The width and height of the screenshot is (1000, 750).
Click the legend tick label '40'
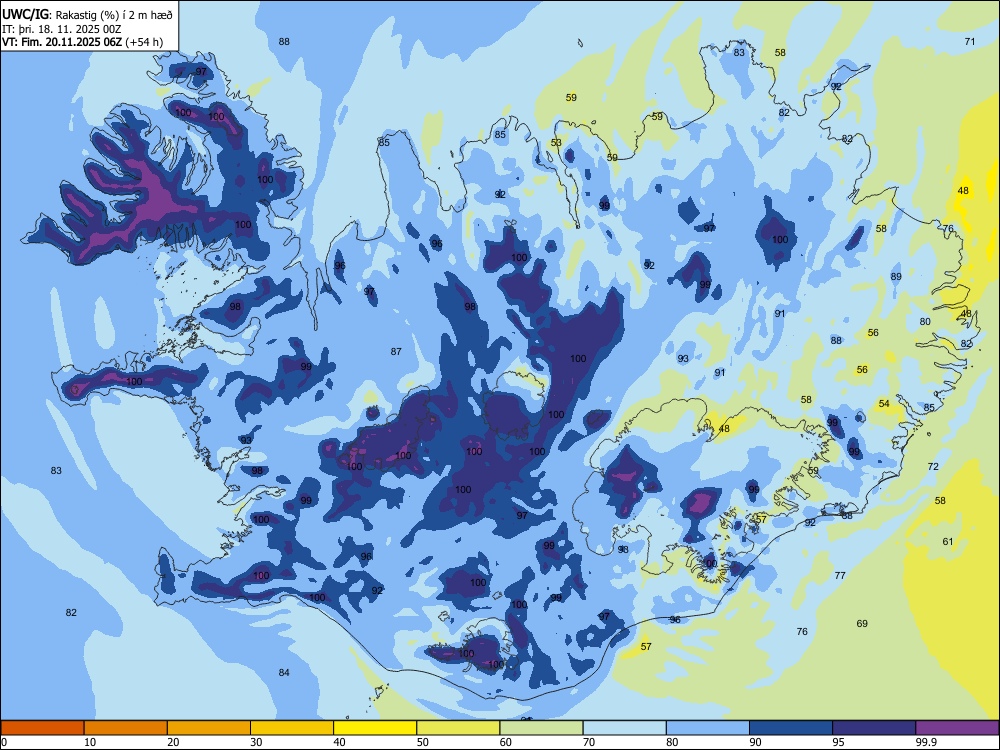click(x=340, y=742)
